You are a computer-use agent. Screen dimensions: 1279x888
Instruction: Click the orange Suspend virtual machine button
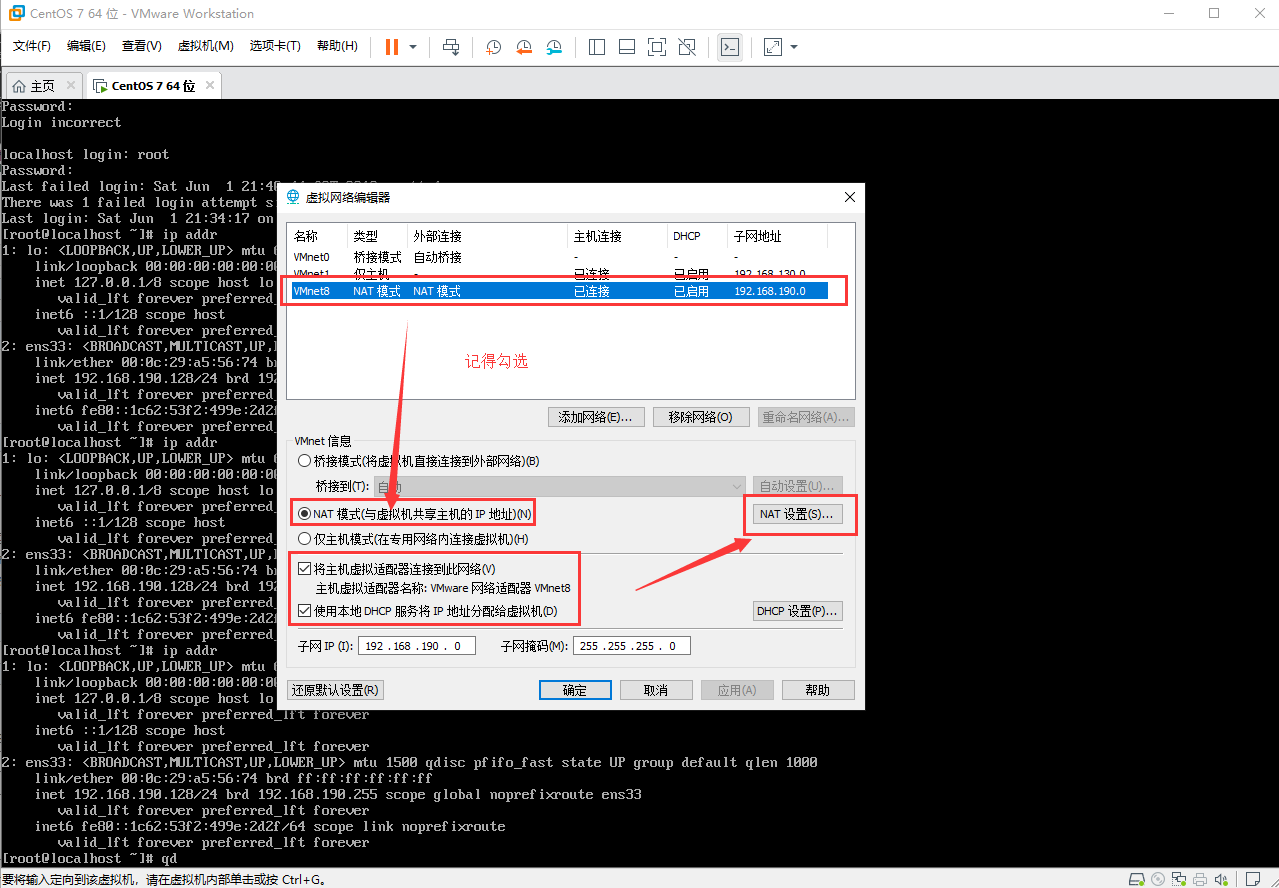[391, 47]
